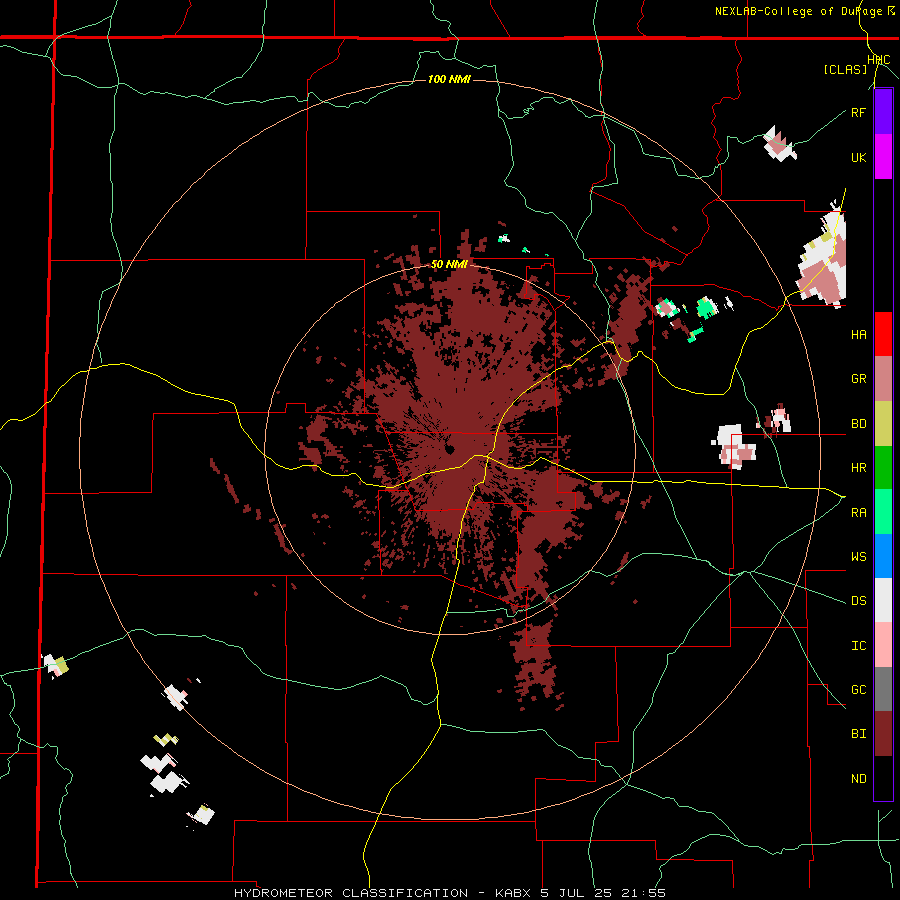Click the ND black legend swatch

(883, 778)
